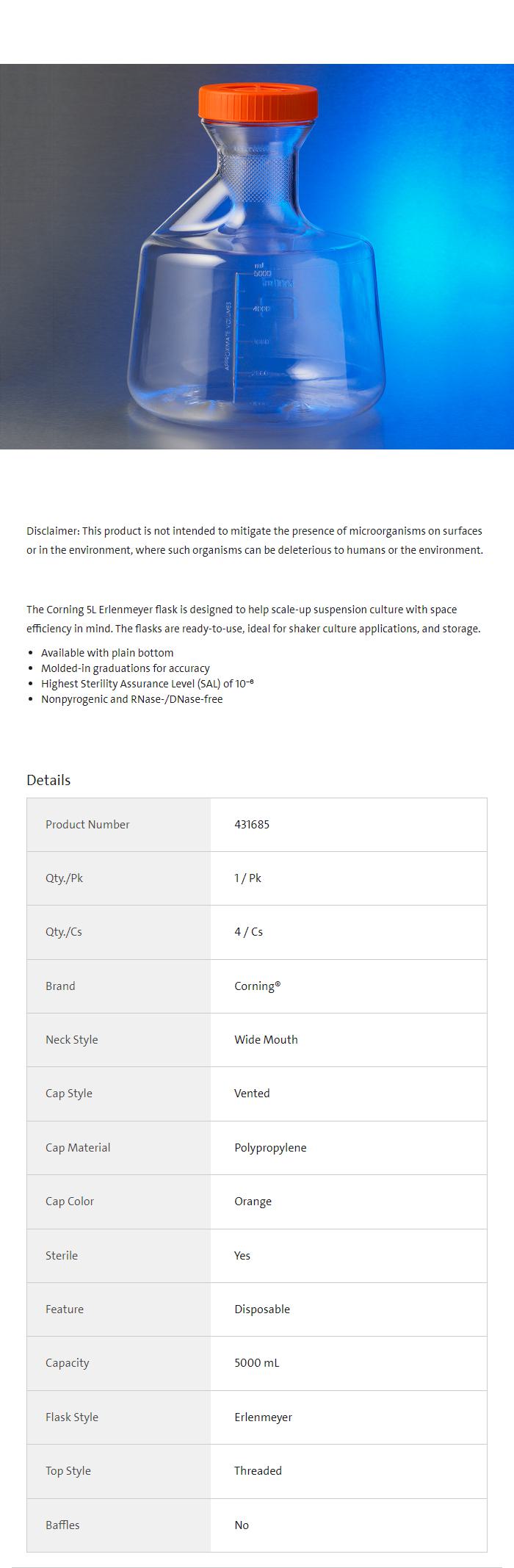Click the Qty./Pk row label
The height and width of the screenshot is (1568, 514).
pyautogui.click(x=64, y=878)
